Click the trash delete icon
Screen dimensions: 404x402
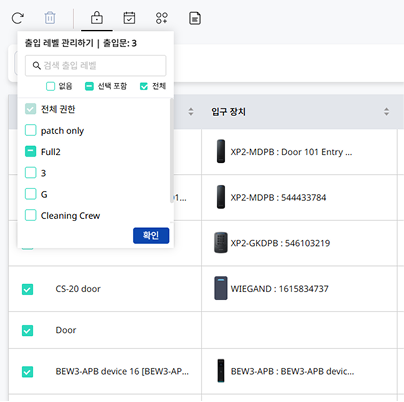tap(50, 18)
